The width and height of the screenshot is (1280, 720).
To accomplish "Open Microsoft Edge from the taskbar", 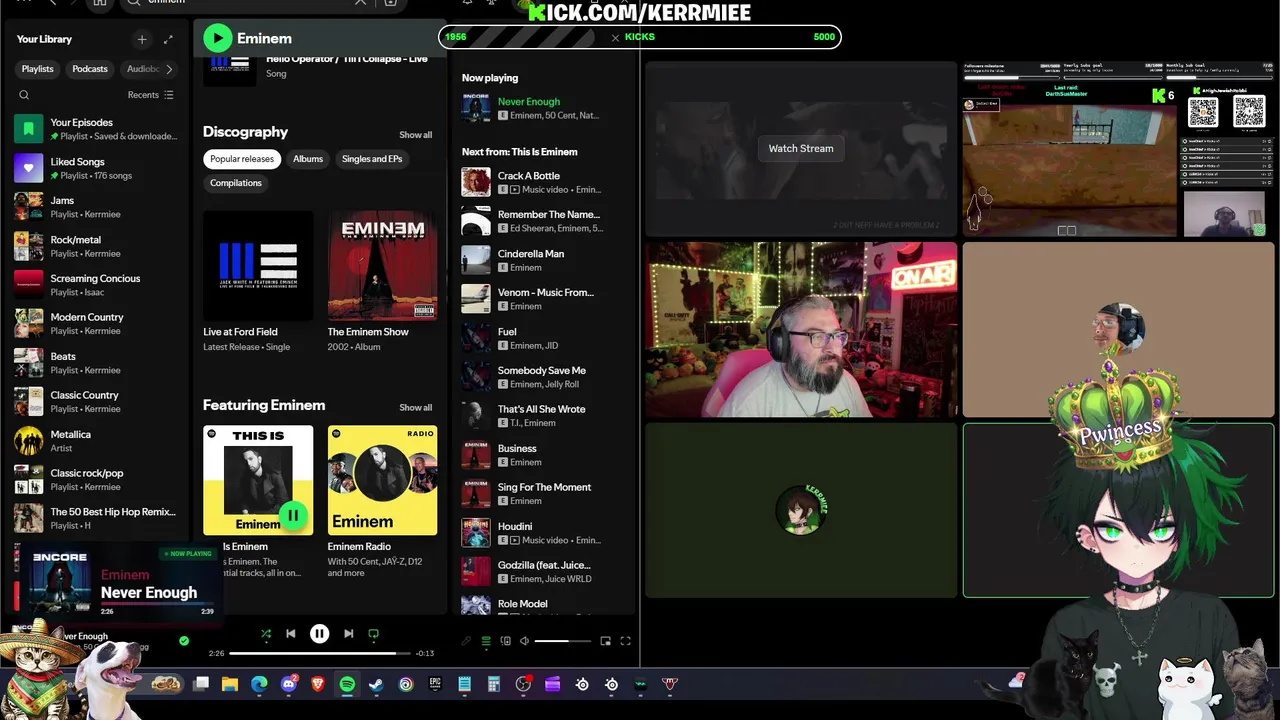I will (260, 684).
